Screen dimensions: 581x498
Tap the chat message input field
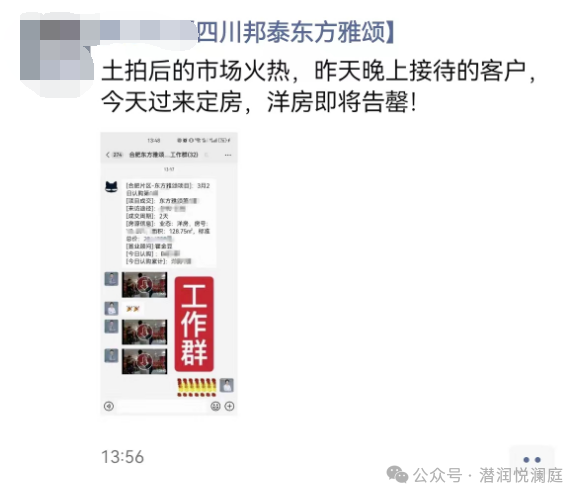[162, 406]
